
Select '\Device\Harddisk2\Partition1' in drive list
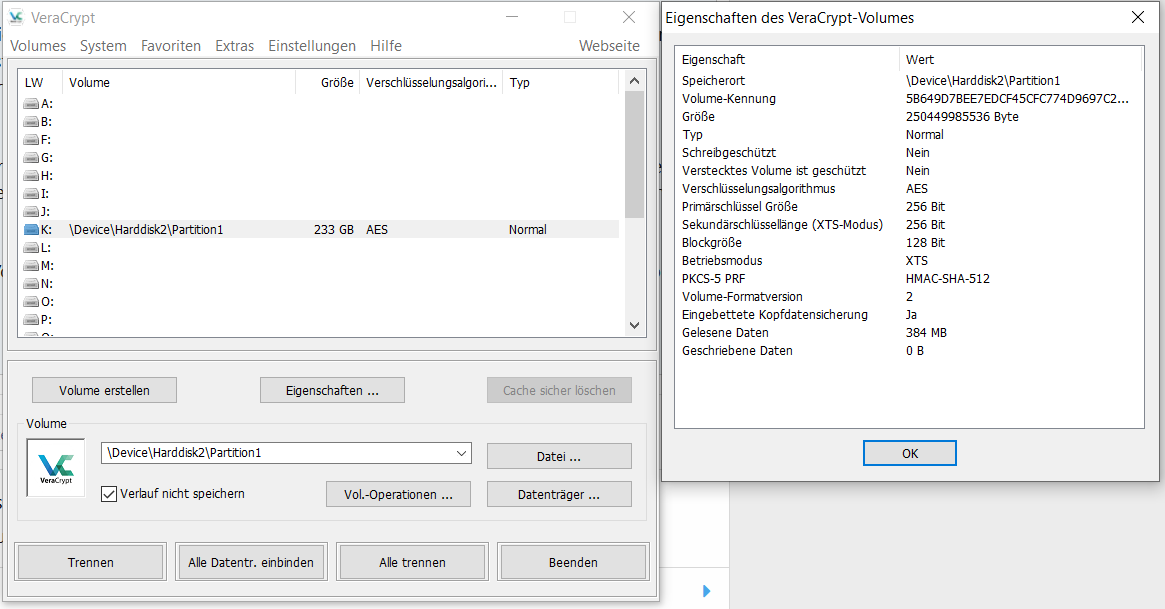(146, 229)
